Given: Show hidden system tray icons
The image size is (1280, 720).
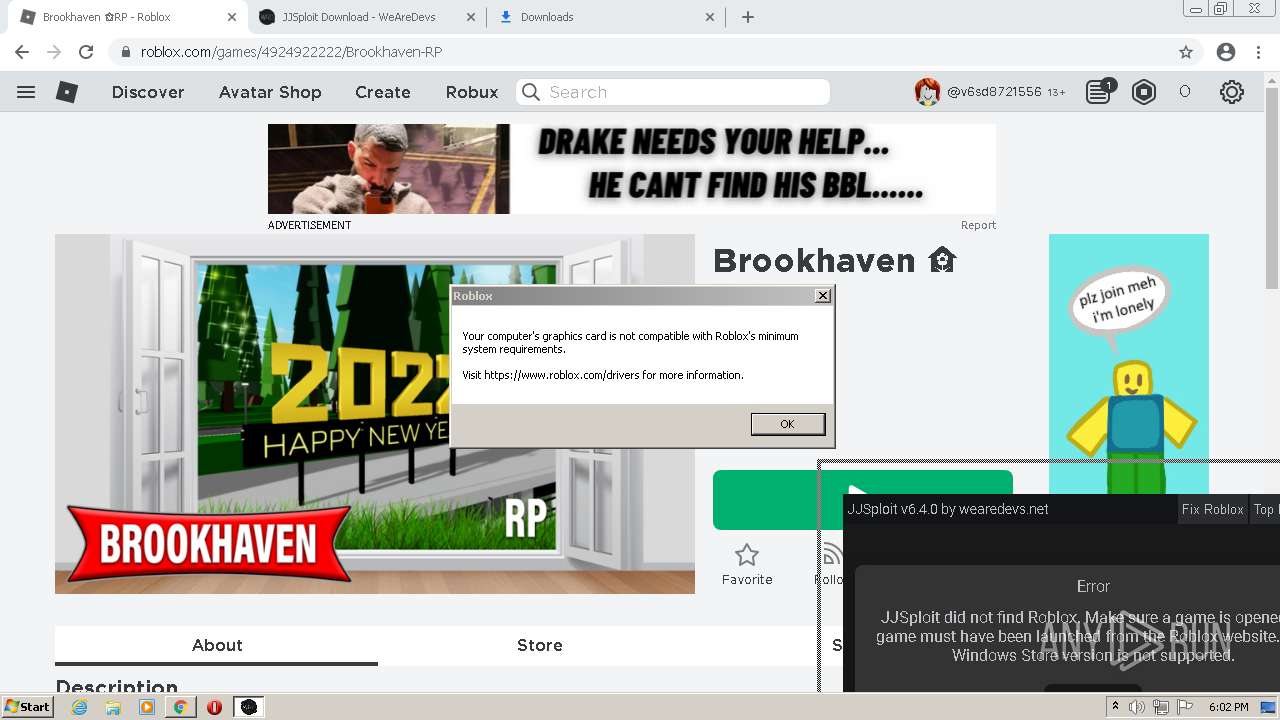Looking at the screenshot, I should click(1116, 707).
